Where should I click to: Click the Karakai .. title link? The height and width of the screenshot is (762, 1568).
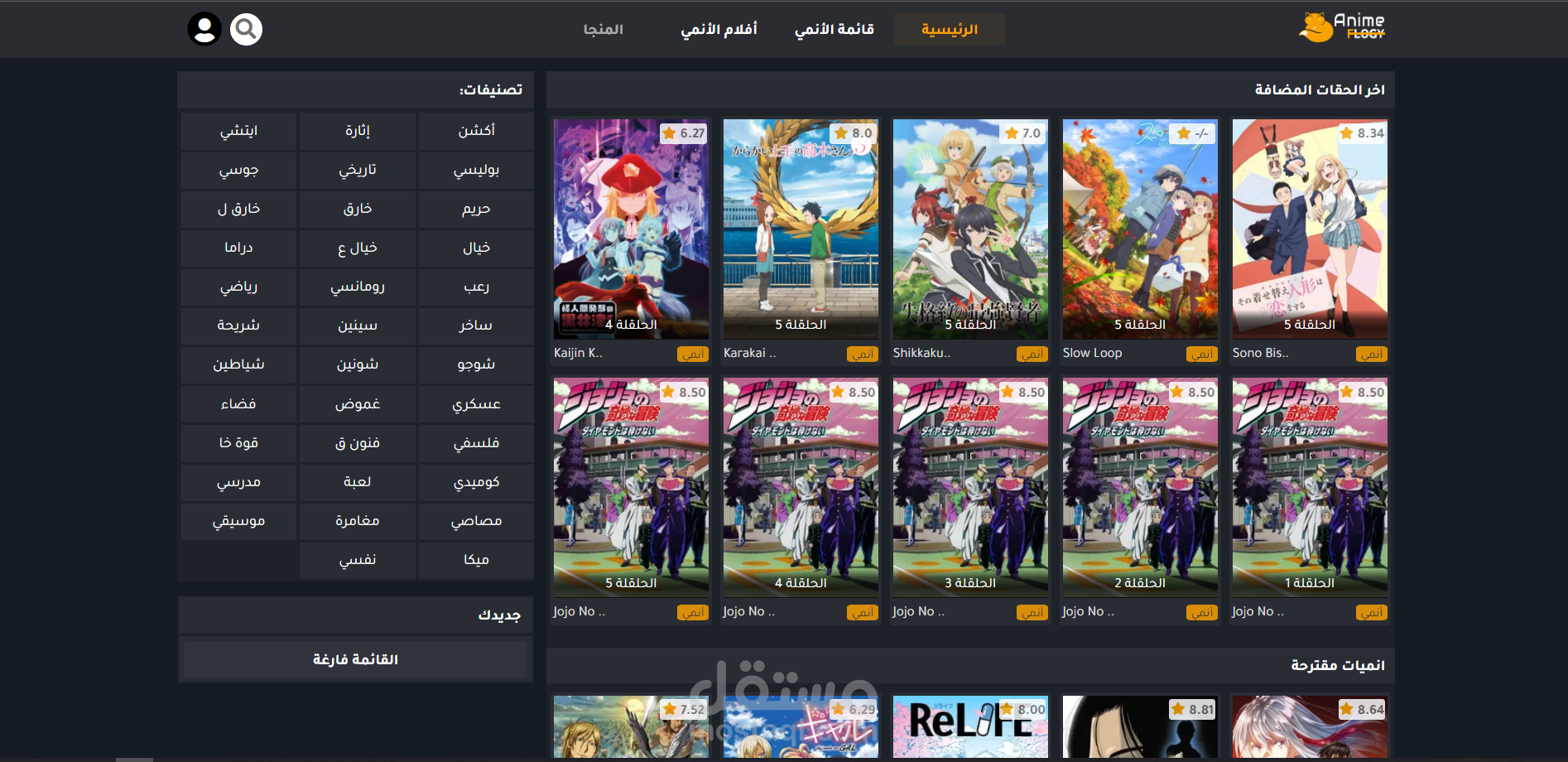coord(749,353)
